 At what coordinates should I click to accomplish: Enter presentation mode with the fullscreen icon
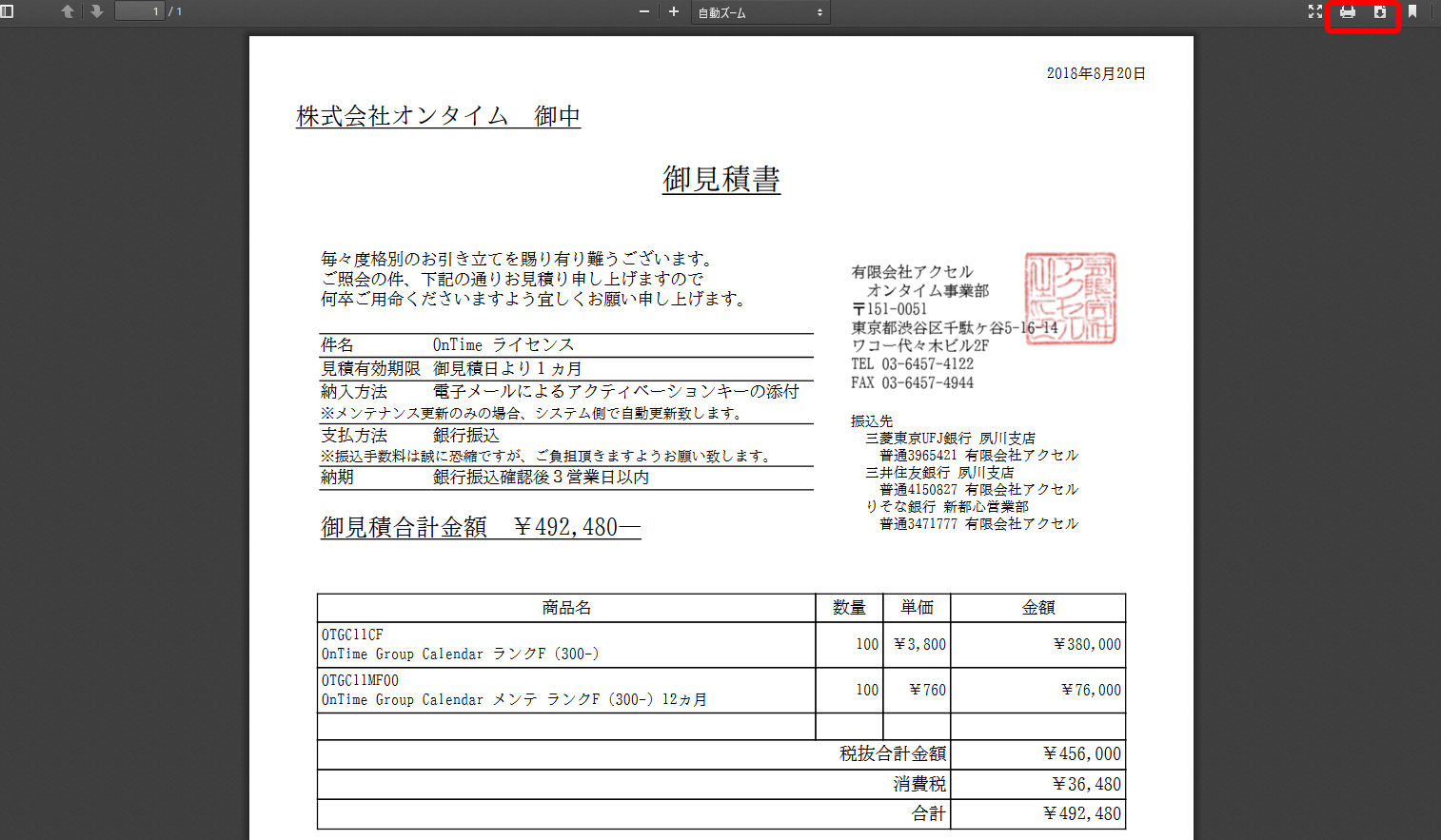coord(1314,12)
